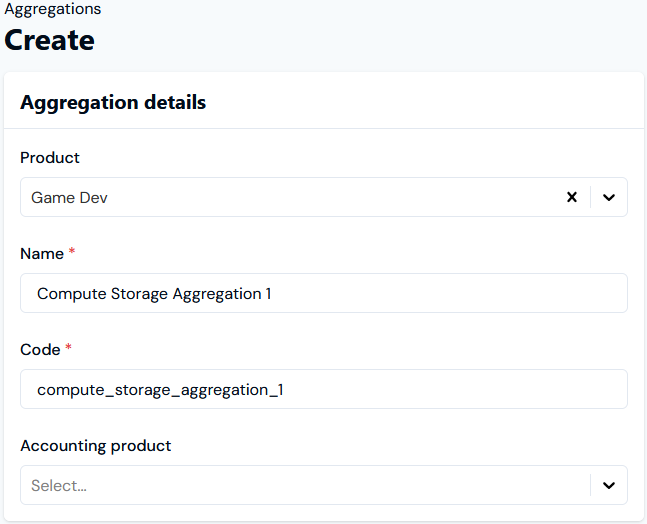Click the Code field label
Screen dimensions: 647x524
coord(40,349)
